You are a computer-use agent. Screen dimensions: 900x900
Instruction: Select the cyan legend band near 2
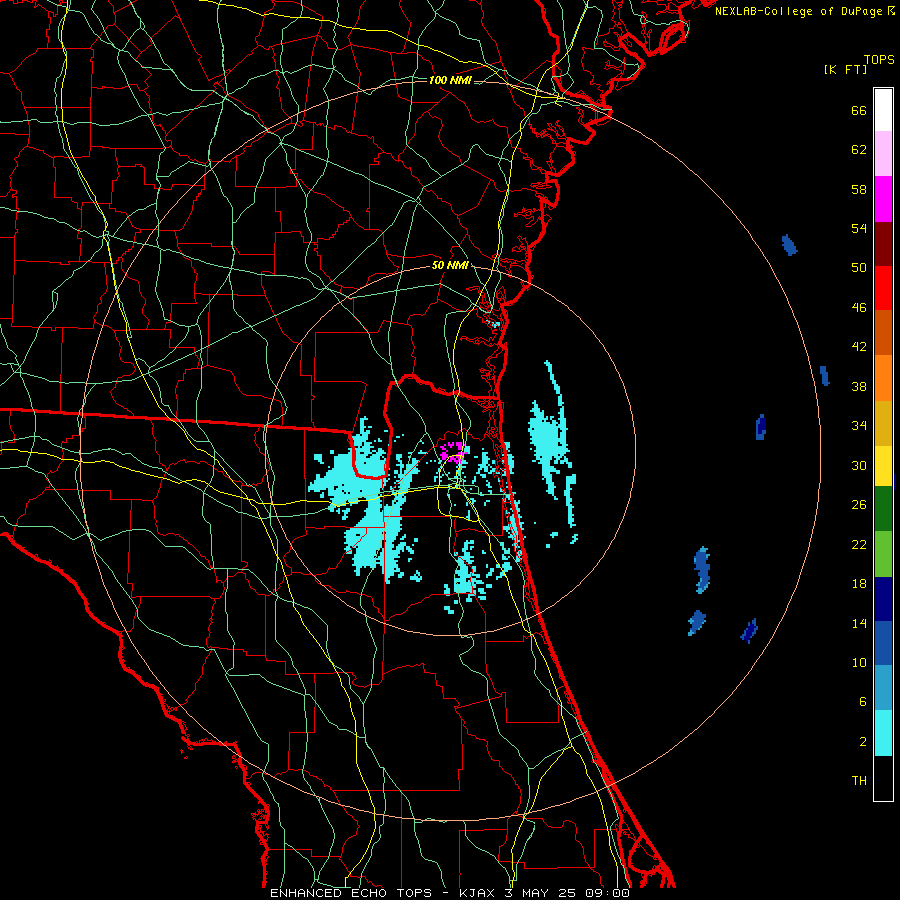(883, 733)
